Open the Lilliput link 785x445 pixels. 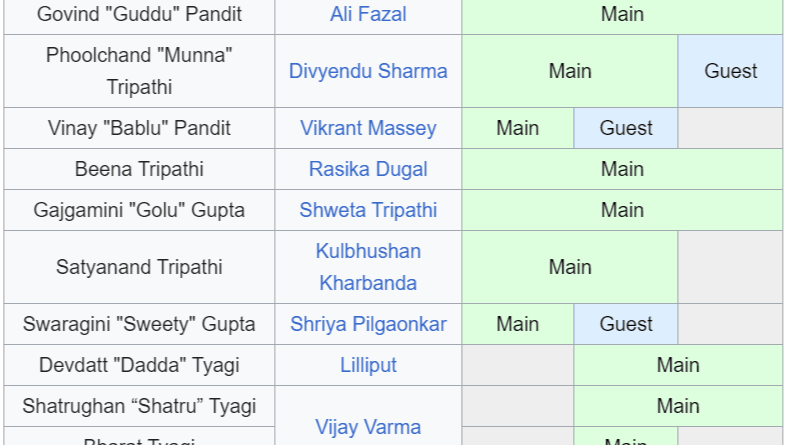(368, 365)
